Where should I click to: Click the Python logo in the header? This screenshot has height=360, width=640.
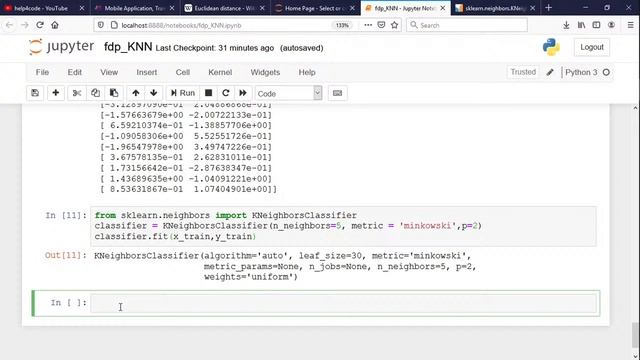pyautogui.click(x=551, y=47)
